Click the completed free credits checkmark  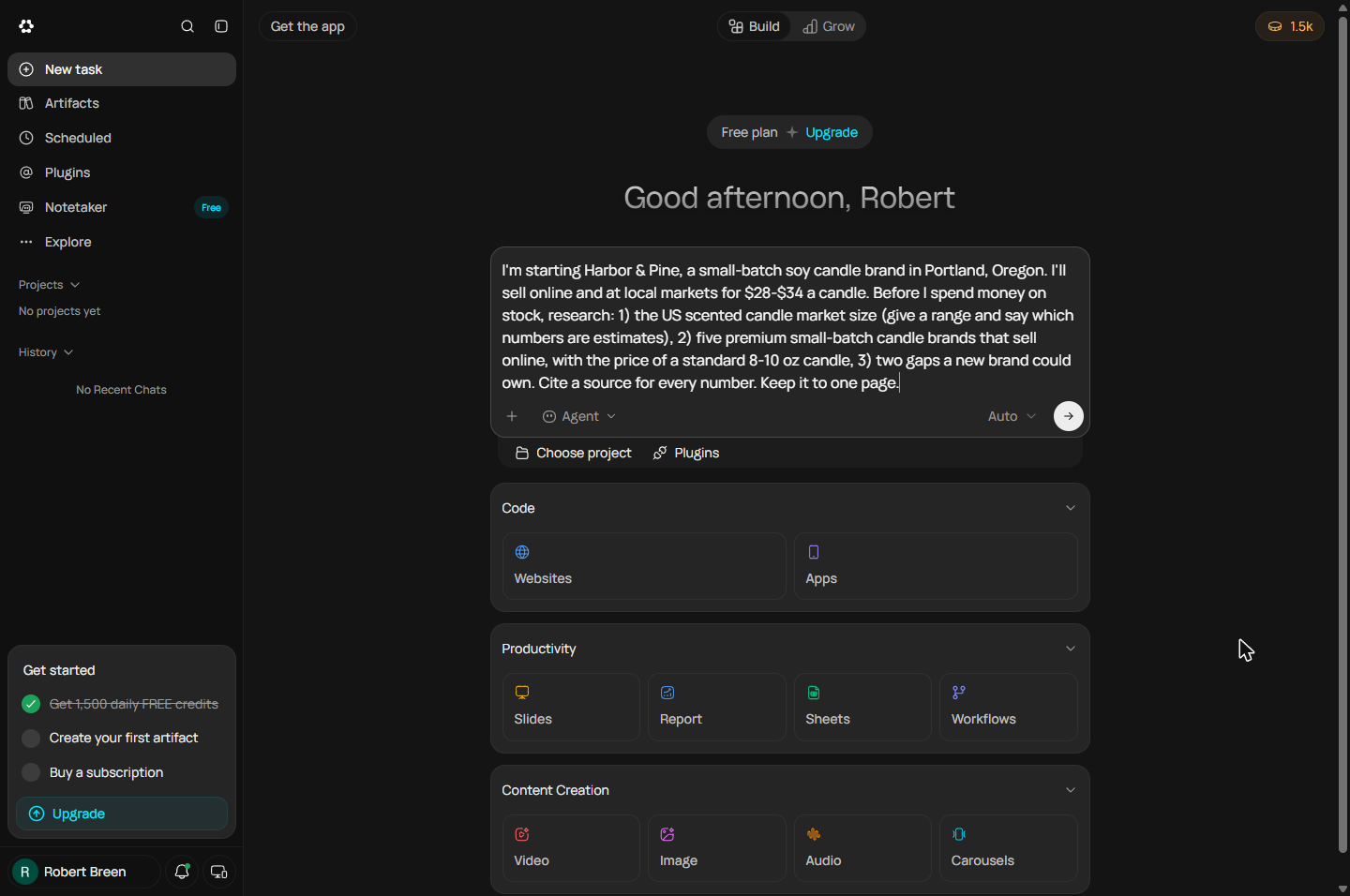tap(31, 704)
